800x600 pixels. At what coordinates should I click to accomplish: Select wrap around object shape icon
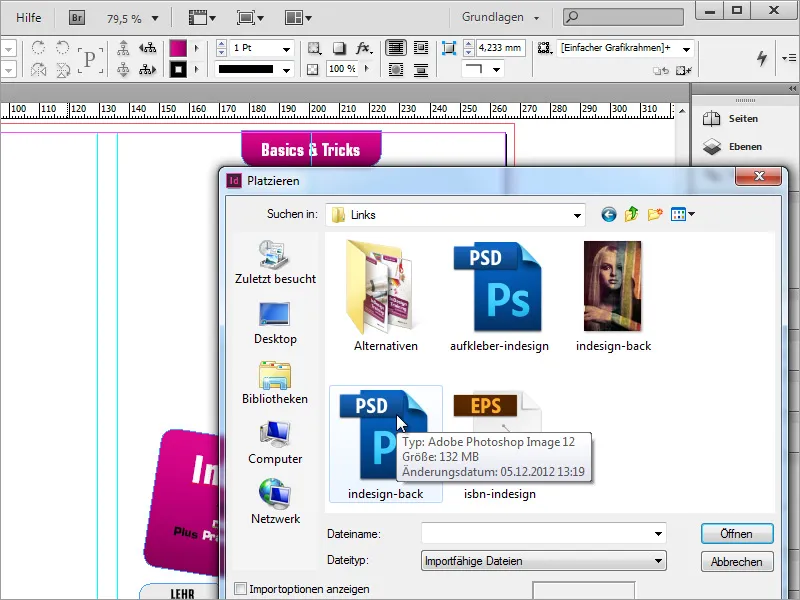click(x=396, y=69)
